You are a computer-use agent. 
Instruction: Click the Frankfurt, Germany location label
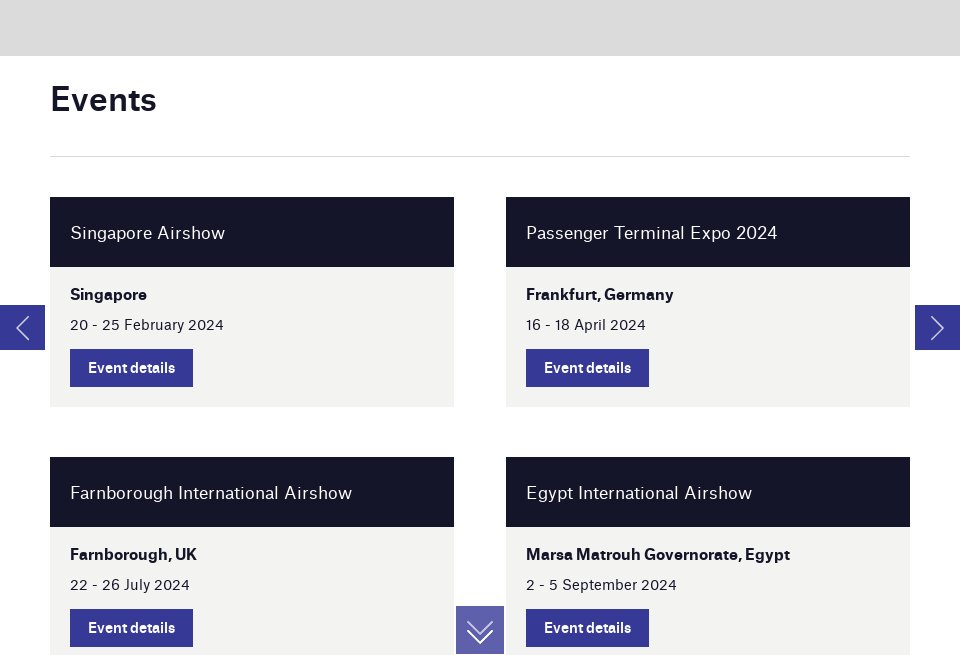[x=599, y=294]
